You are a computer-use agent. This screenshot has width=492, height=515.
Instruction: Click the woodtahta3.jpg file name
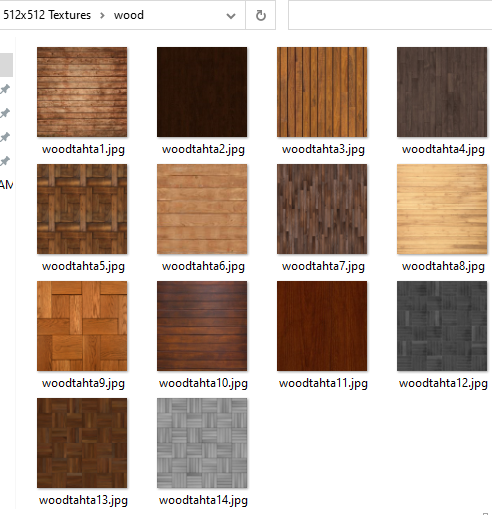point(323,149)
